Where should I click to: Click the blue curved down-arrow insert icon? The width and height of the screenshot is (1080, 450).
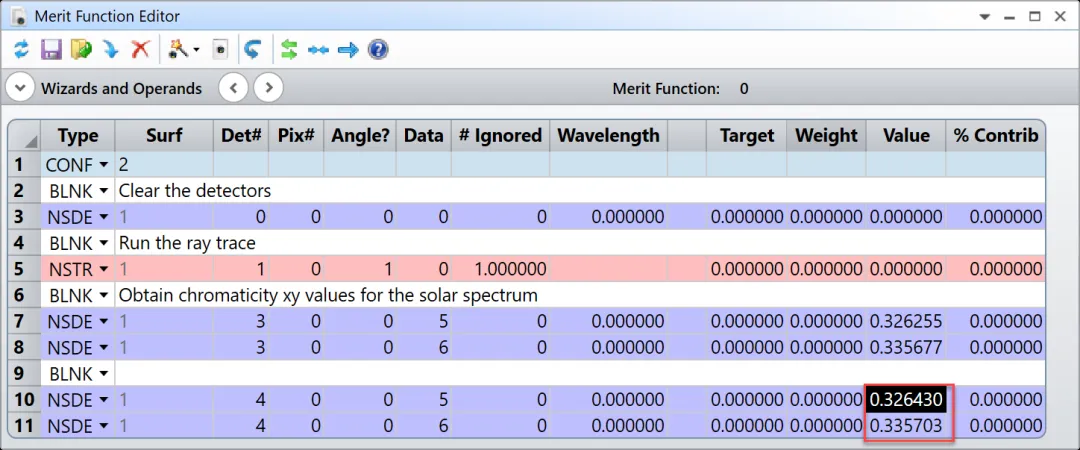click(x=110, y=49)
